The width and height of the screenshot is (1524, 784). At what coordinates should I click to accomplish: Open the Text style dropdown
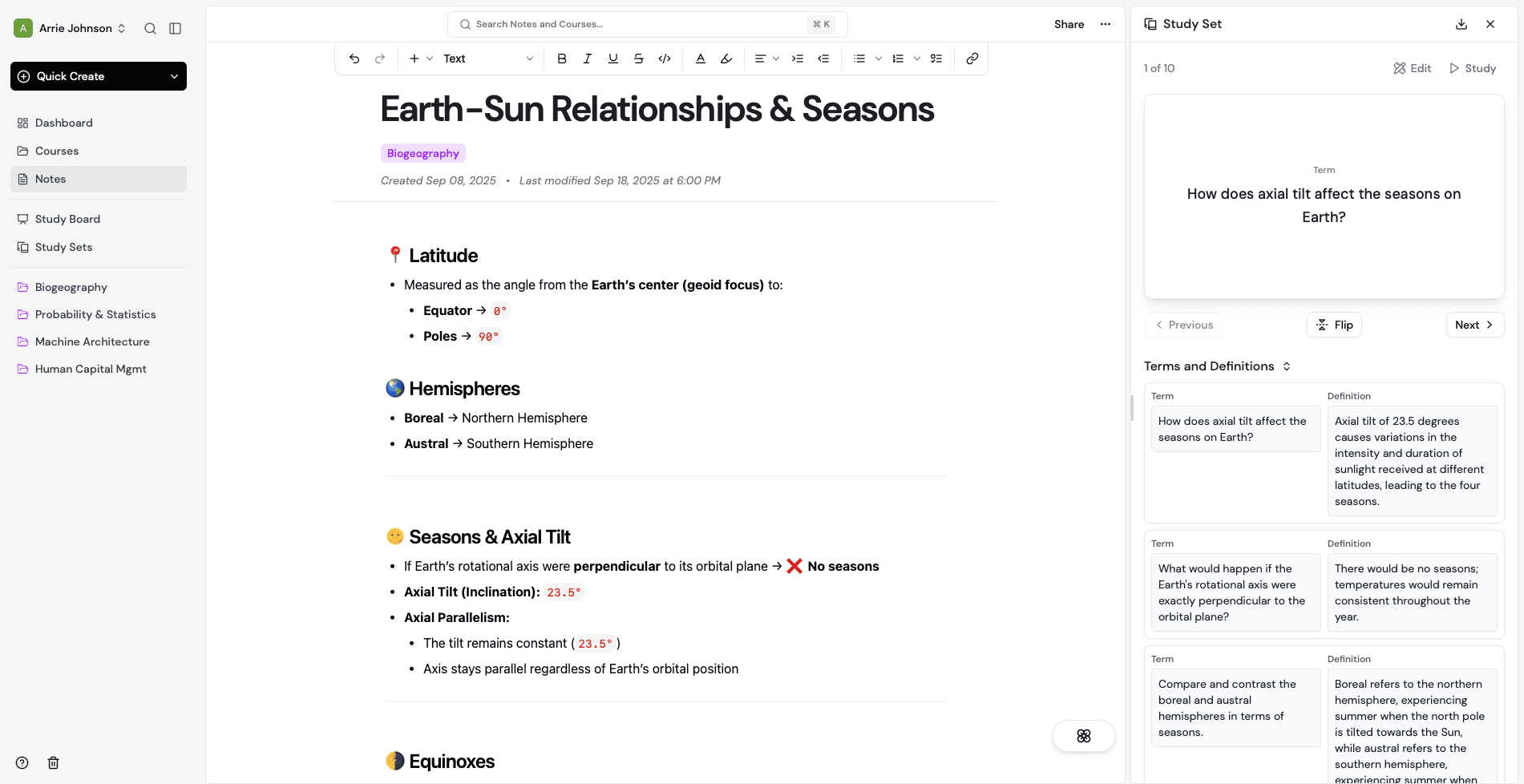(x=487, y=59)
